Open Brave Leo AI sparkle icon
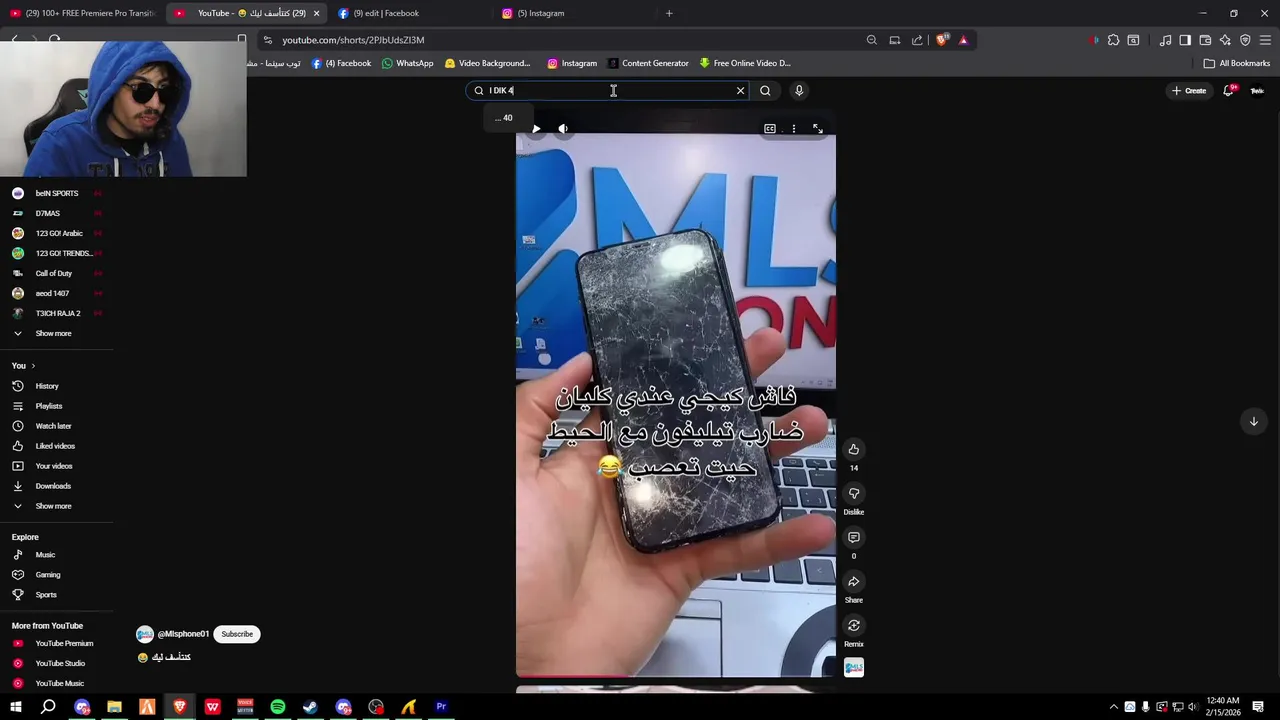Screen dimensions: 1280x720 click(1225, 40)
